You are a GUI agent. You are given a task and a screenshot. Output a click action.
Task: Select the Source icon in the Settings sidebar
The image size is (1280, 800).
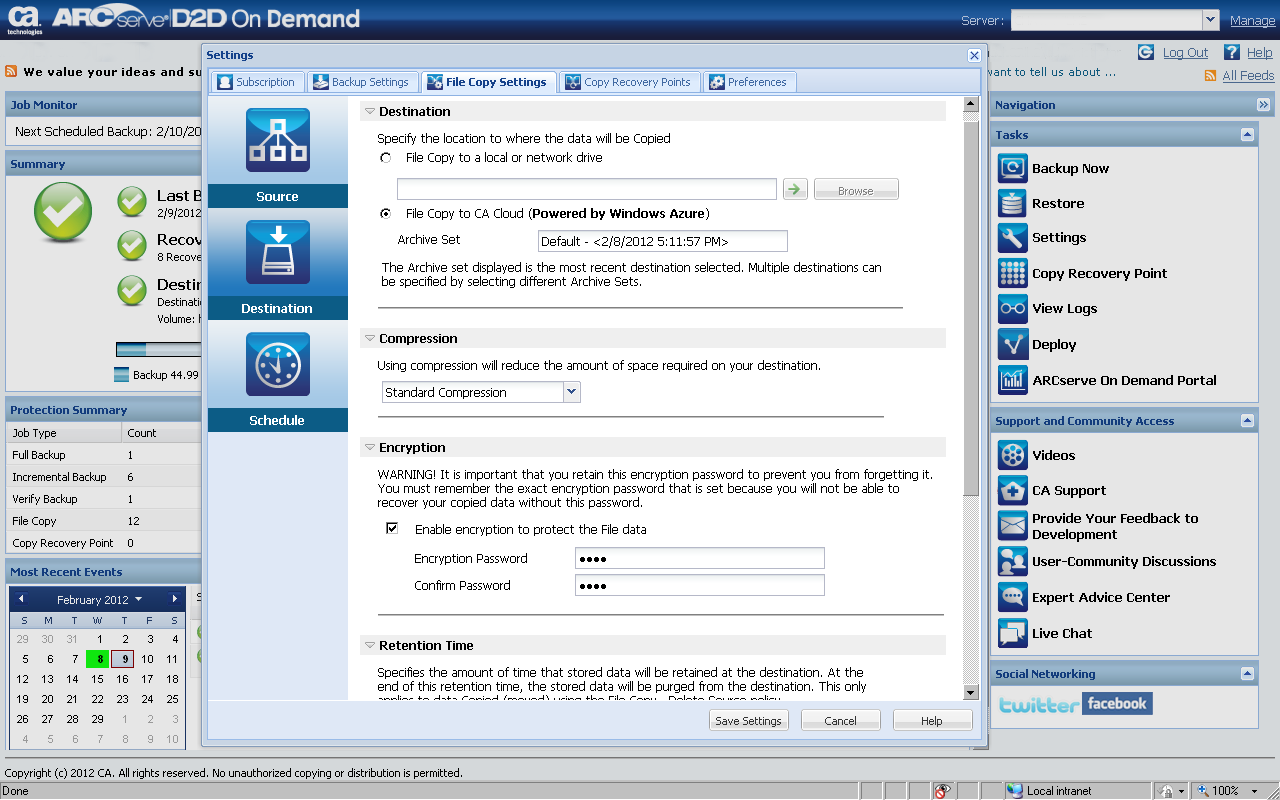pos(278,140)
